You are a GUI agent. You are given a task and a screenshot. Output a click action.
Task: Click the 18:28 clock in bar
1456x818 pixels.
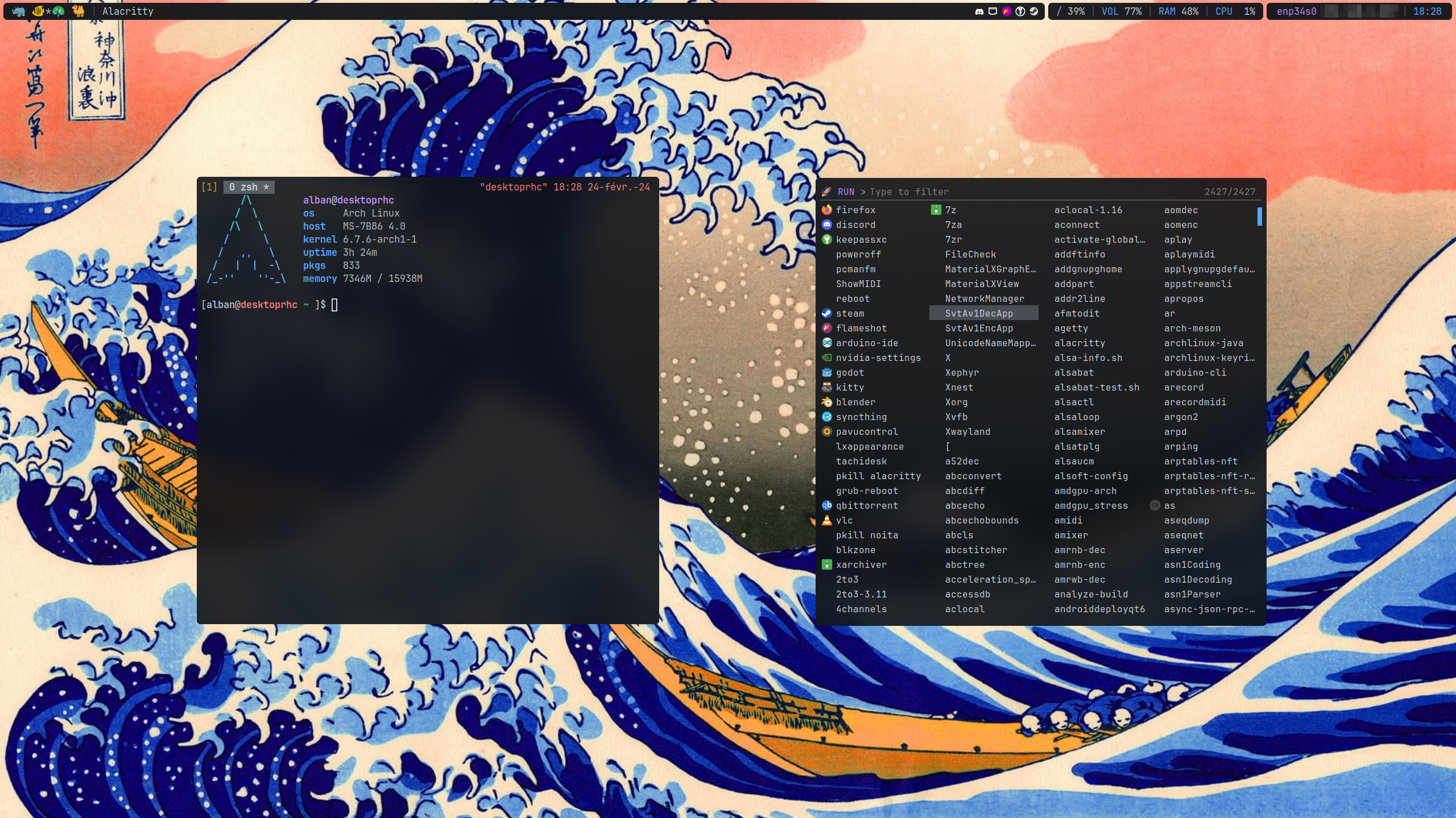click(x=1426, y=11)
